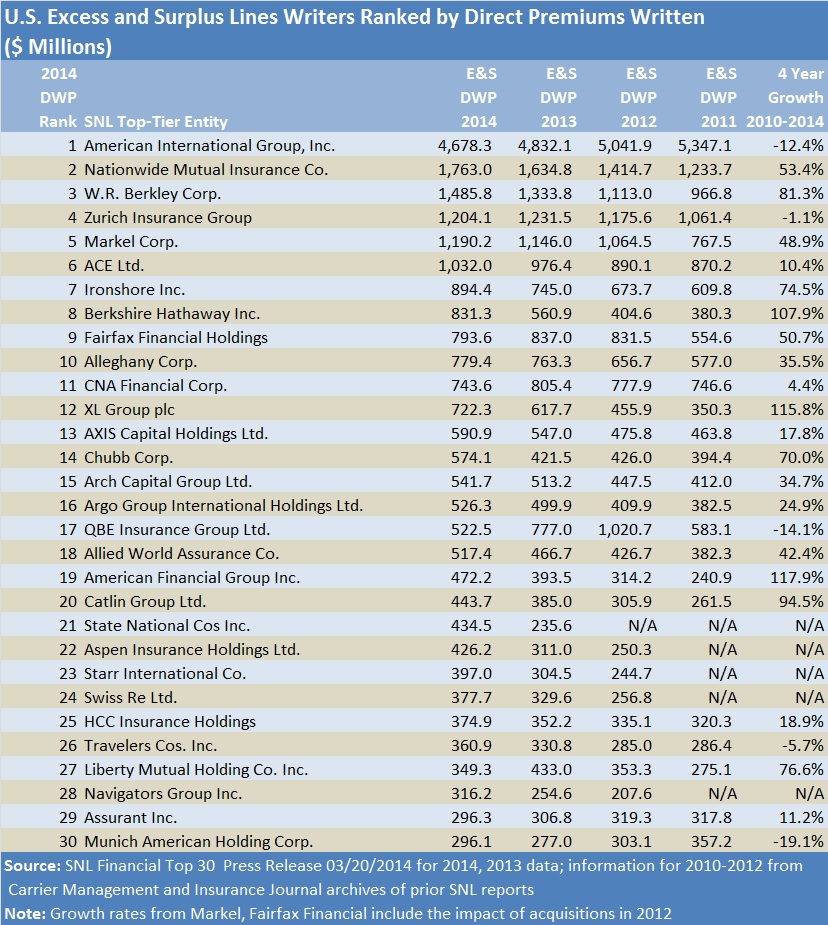
Task: Select Swiss Re Ltd. in the list
Action: [130, 697]
